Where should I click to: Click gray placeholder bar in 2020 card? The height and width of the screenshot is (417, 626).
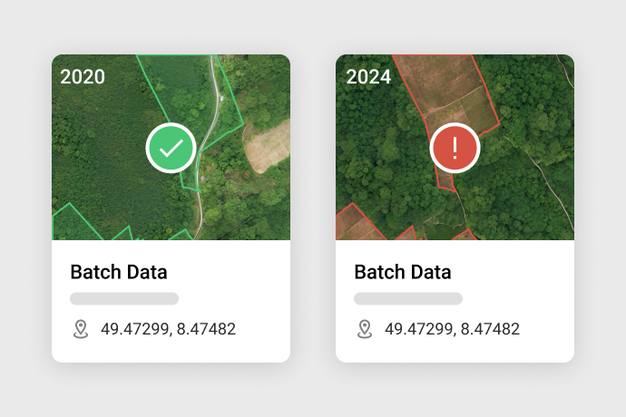(124, 298)
